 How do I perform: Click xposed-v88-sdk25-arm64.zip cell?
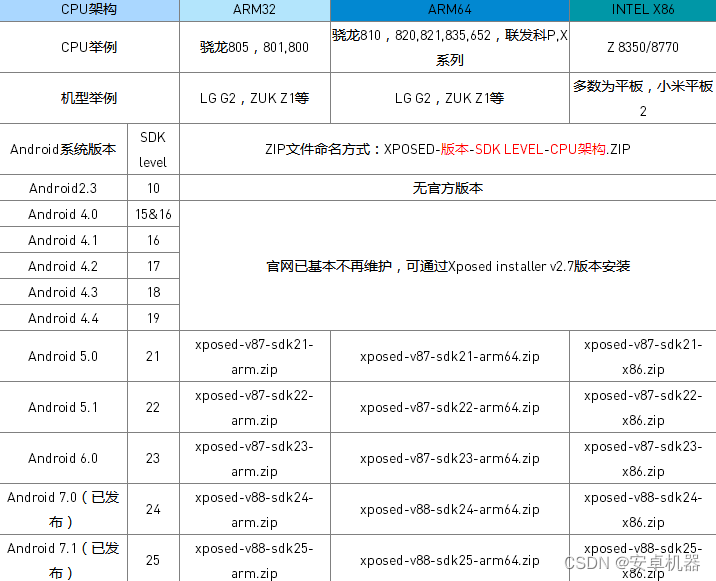pyautogui.click(x=450, y=558)
